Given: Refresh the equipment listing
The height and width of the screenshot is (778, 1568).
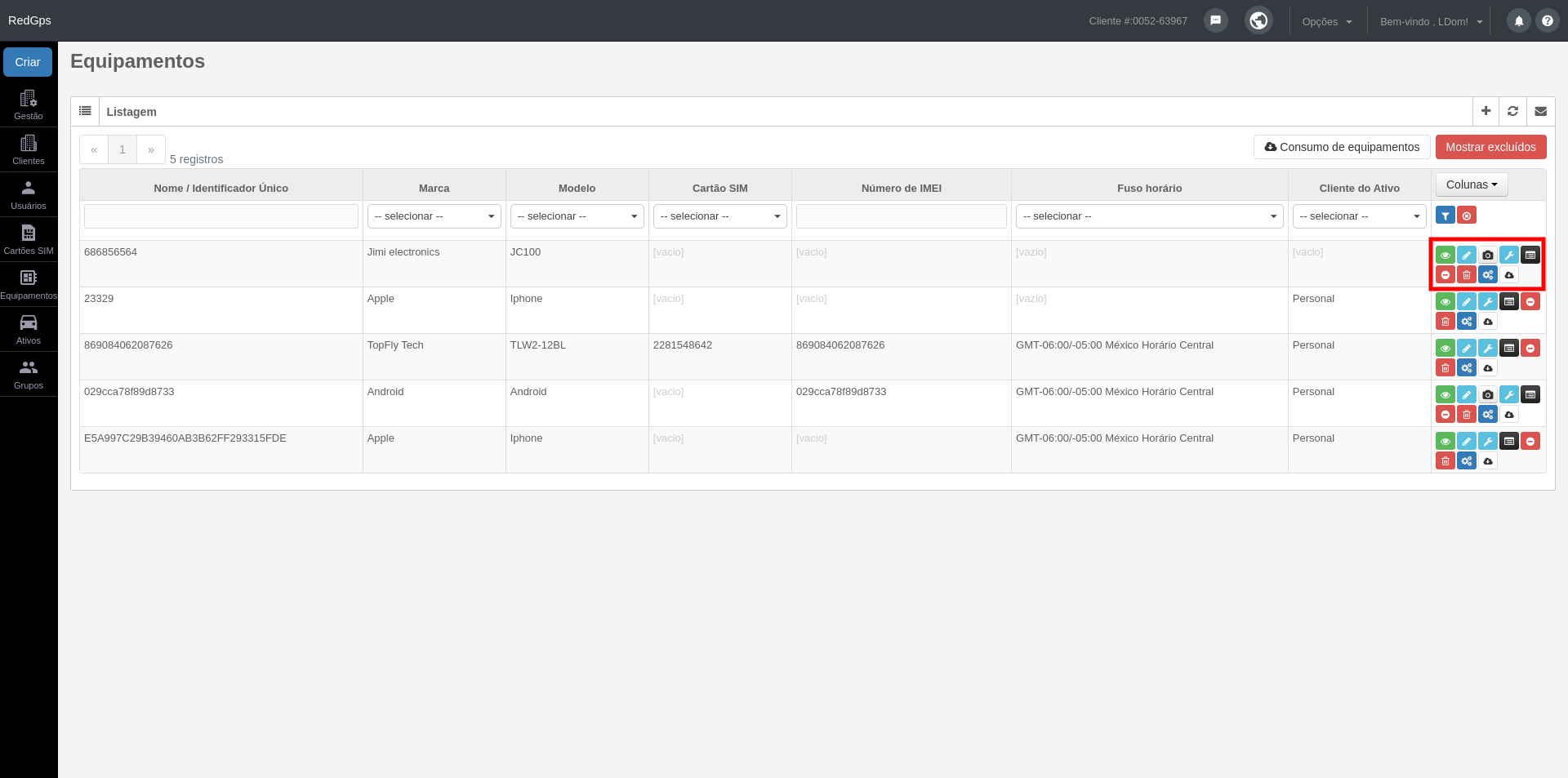Looking at the screenshot, I should (1512, 111).
